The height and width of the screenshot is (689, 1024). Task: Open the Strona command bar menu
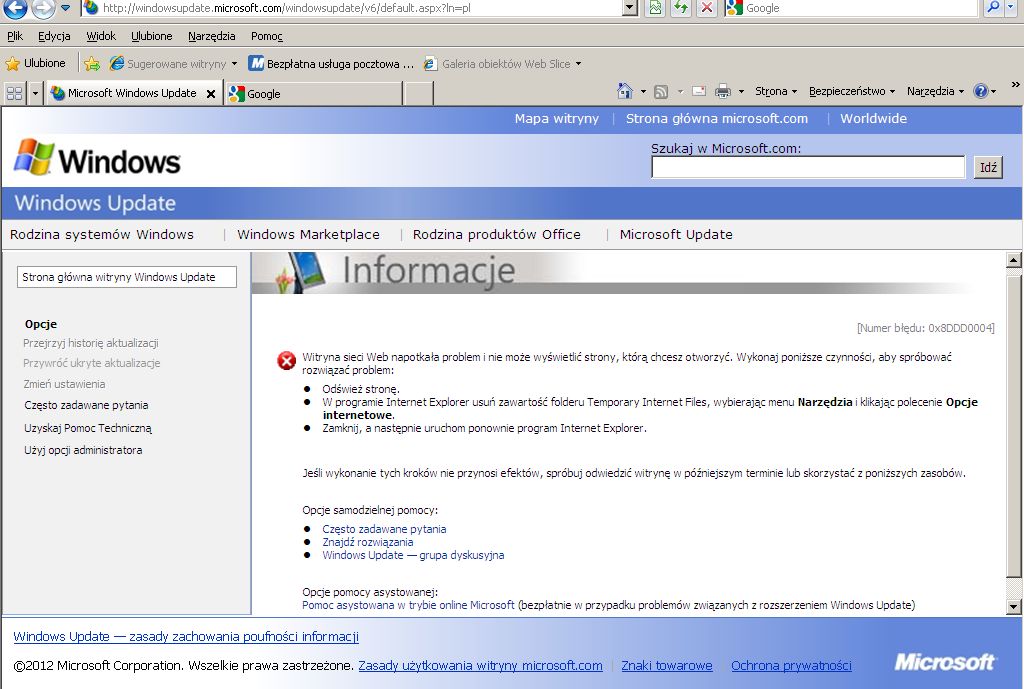click(x=776, y=91)
